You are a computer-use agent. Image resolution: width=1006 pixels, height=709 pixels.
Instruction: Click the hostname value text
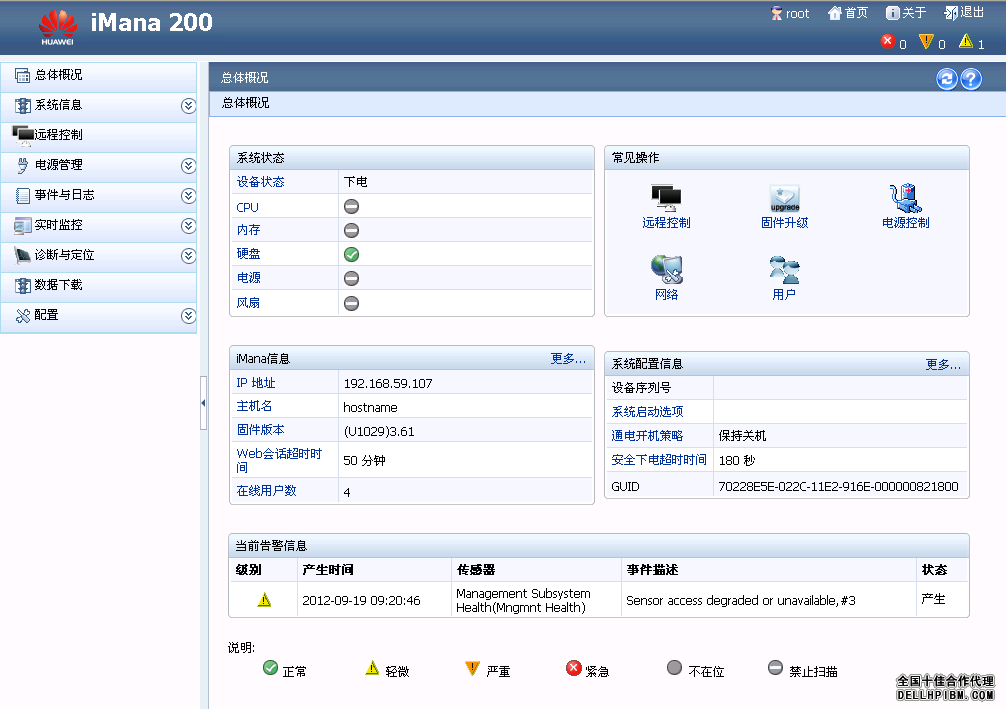370,407
